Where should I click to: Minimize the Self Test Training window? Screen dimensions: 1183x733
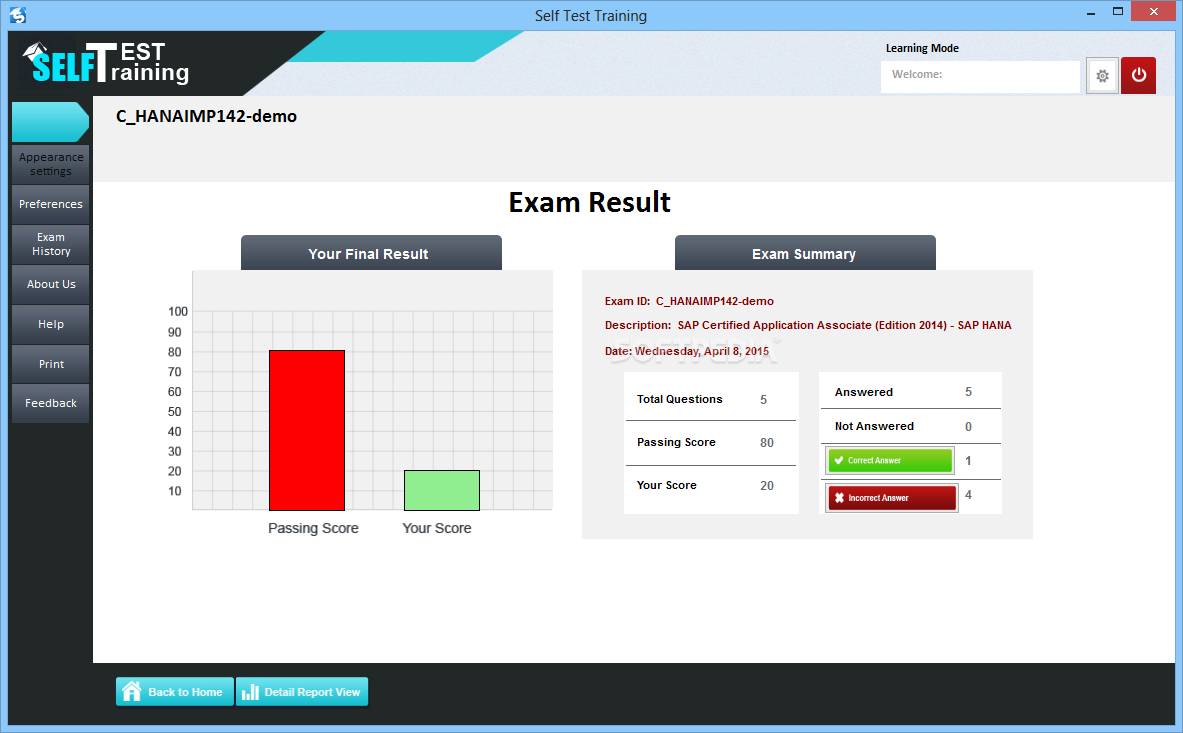(x=1091, y=14)
